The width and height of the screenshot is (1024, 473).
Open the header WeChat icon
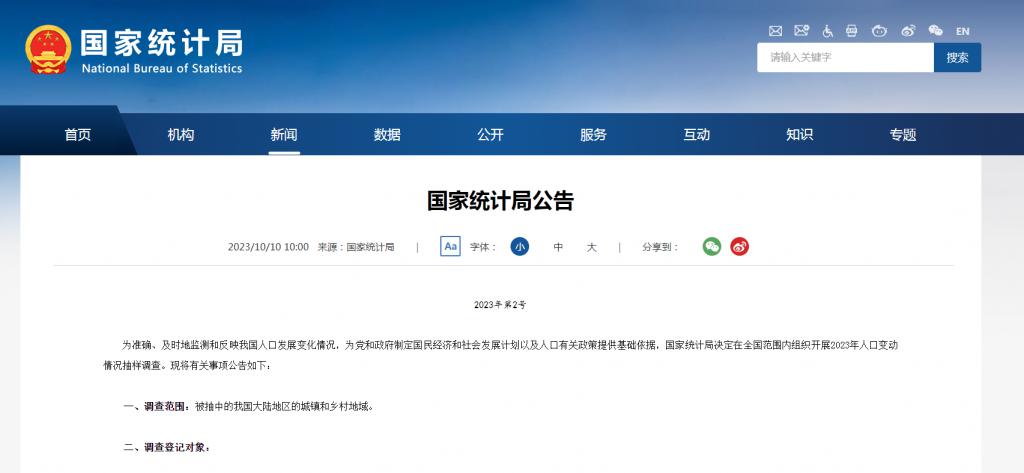(936, 31)
